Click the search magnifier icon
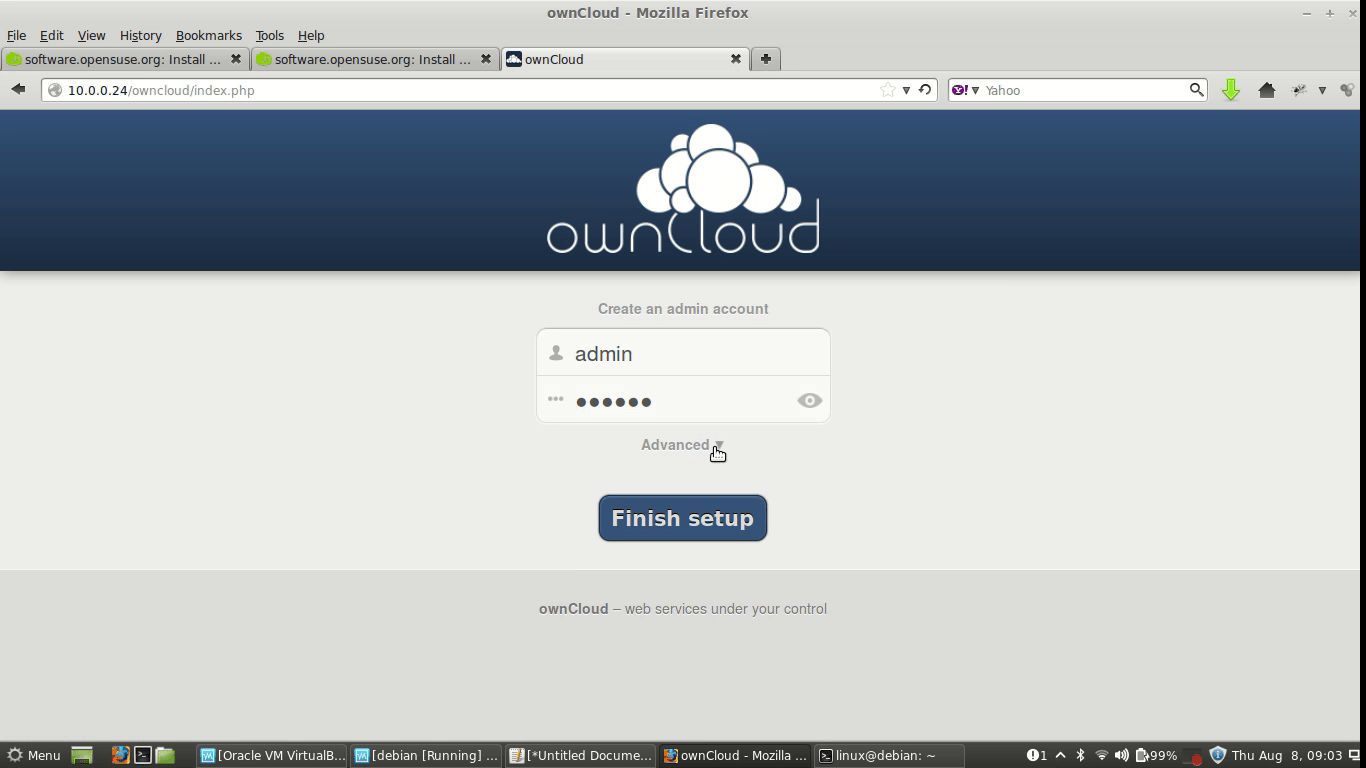 pos(1196,90)
